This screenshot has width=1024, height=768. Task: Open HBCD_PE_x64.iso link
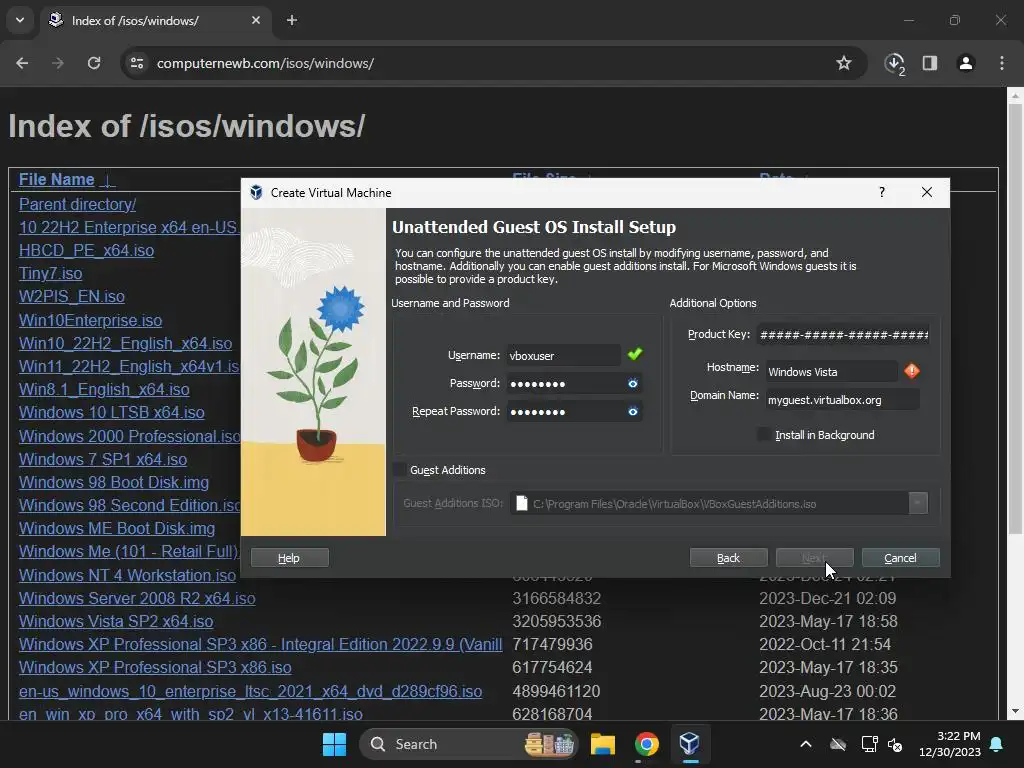pos(86,250)
